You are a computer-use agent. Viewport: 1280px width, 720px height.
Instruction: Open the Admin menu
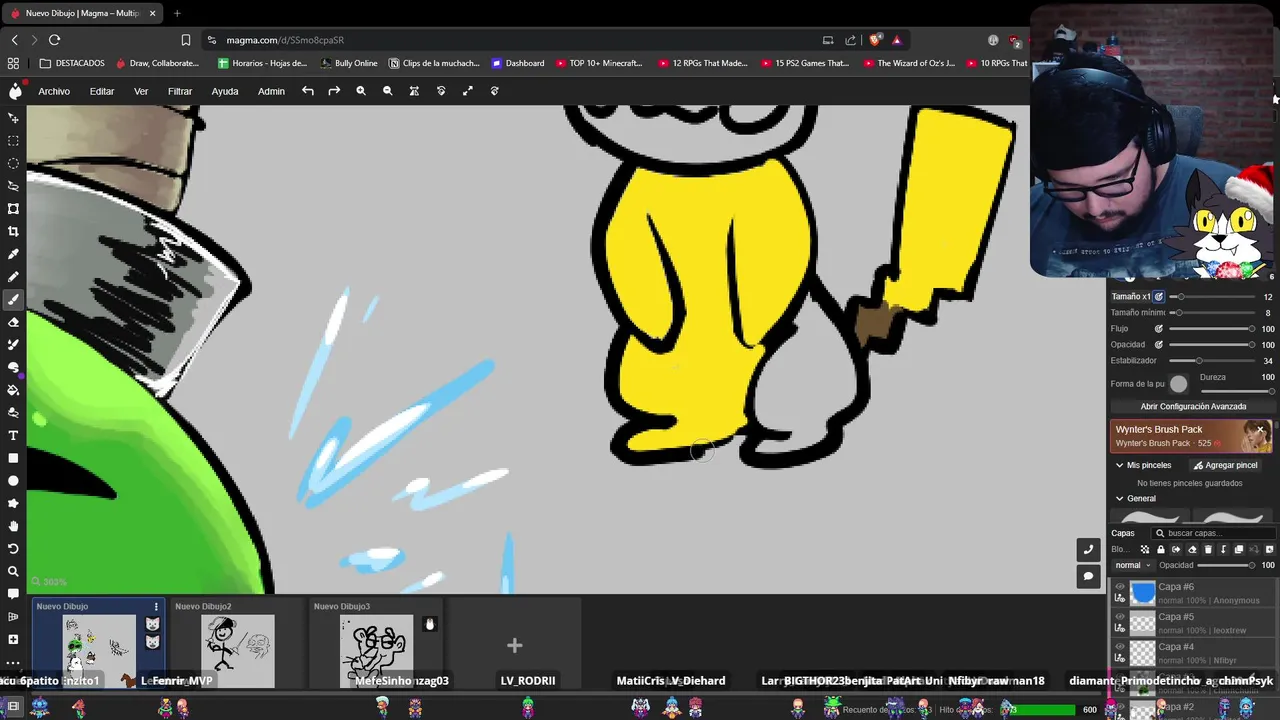tap(271, 91)
